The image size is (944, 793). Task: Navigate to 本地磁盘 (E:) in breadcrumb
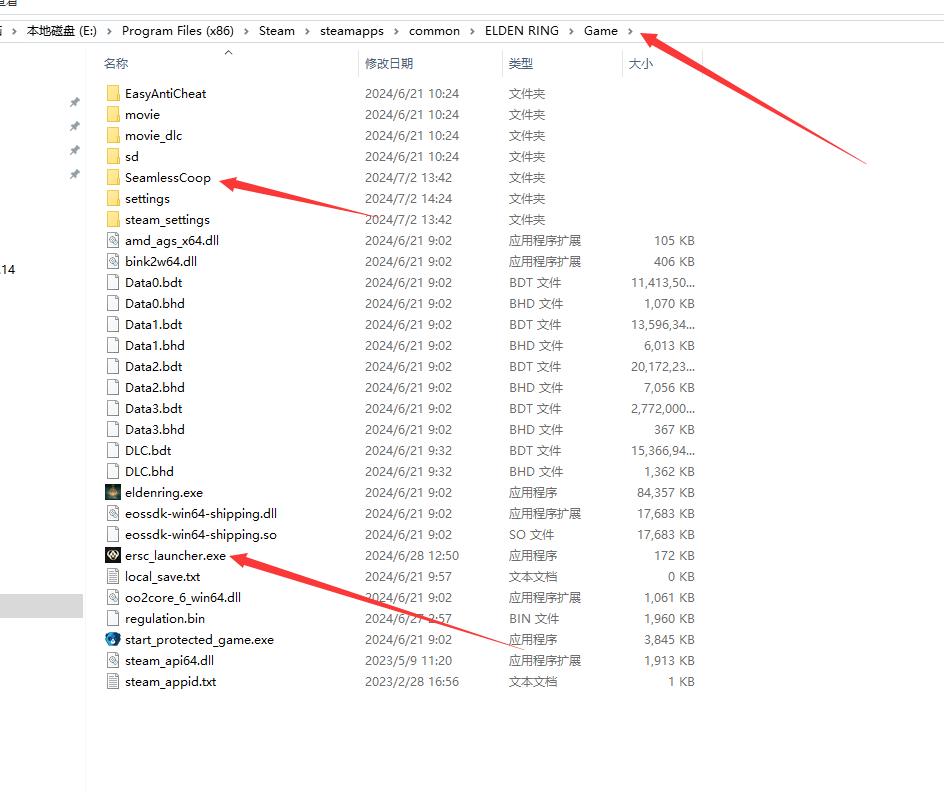pyautogui.click(x=62, y=31)
